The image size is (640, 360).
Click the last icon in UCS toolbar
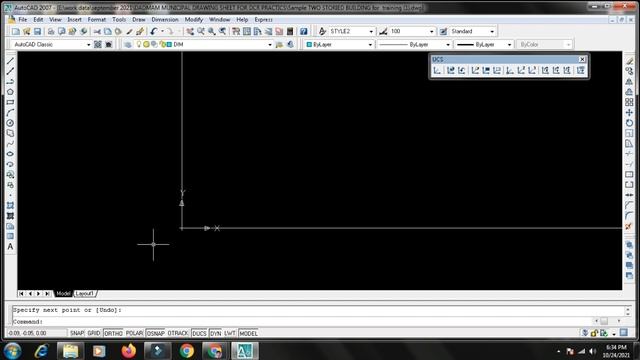[580, 71]
